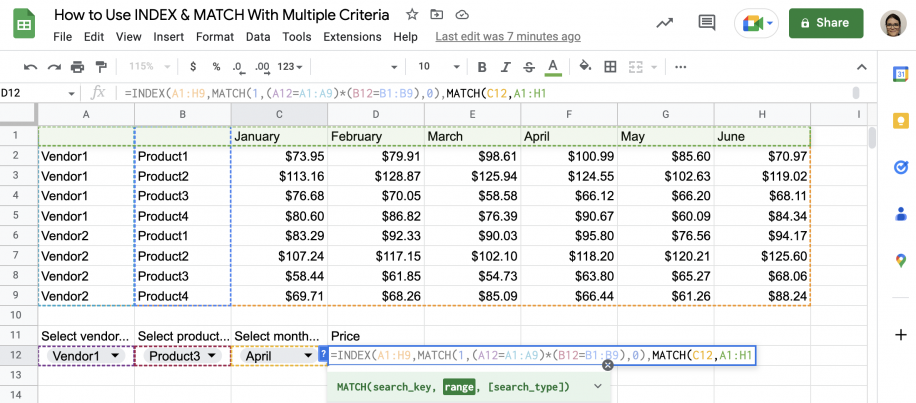Click the cell containing $100.99

(569, 156)
